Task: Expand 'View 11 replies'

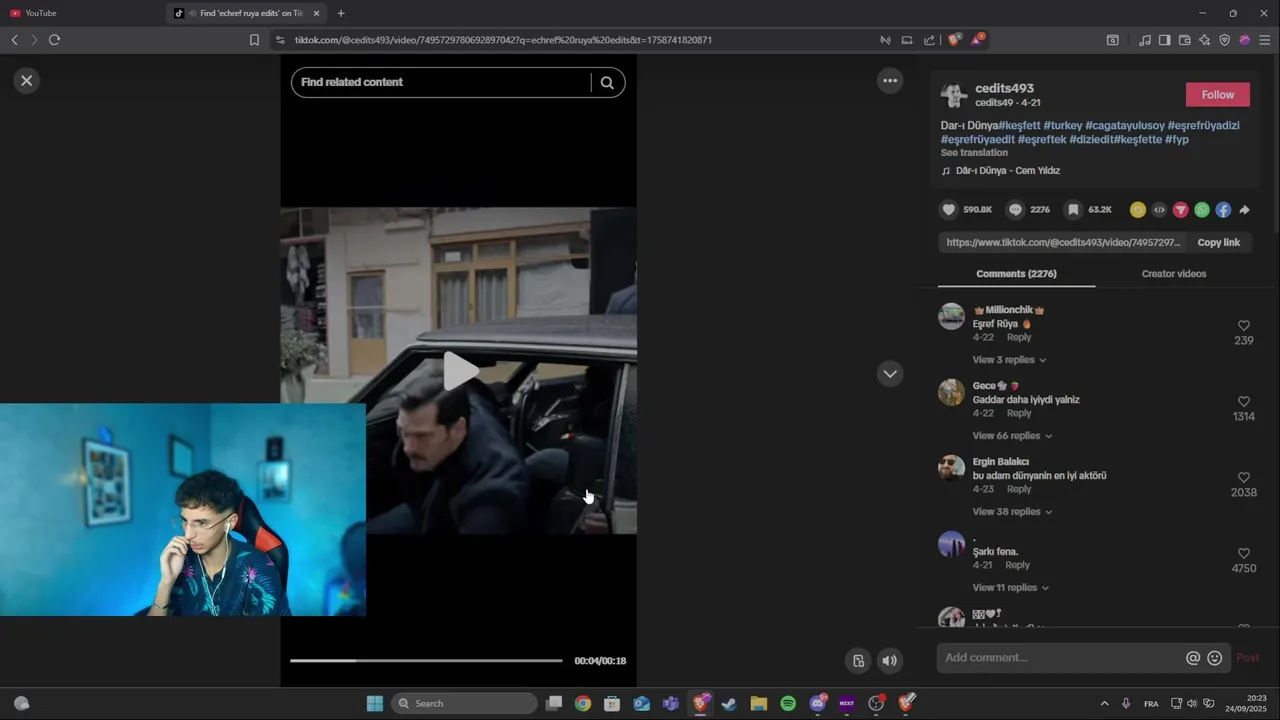Action: point(1011,588)
